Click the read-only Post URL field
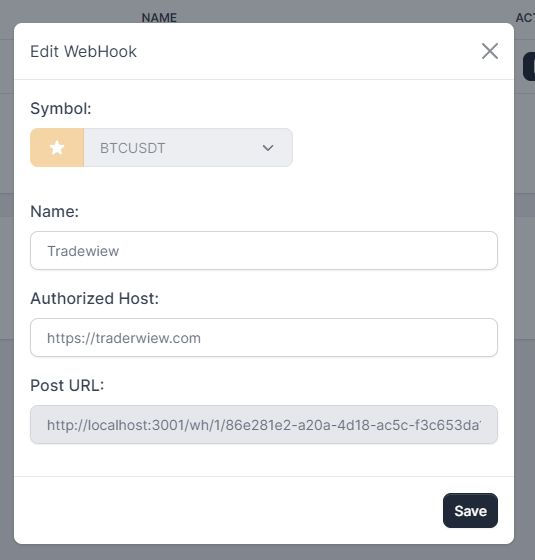 [264, 425]
